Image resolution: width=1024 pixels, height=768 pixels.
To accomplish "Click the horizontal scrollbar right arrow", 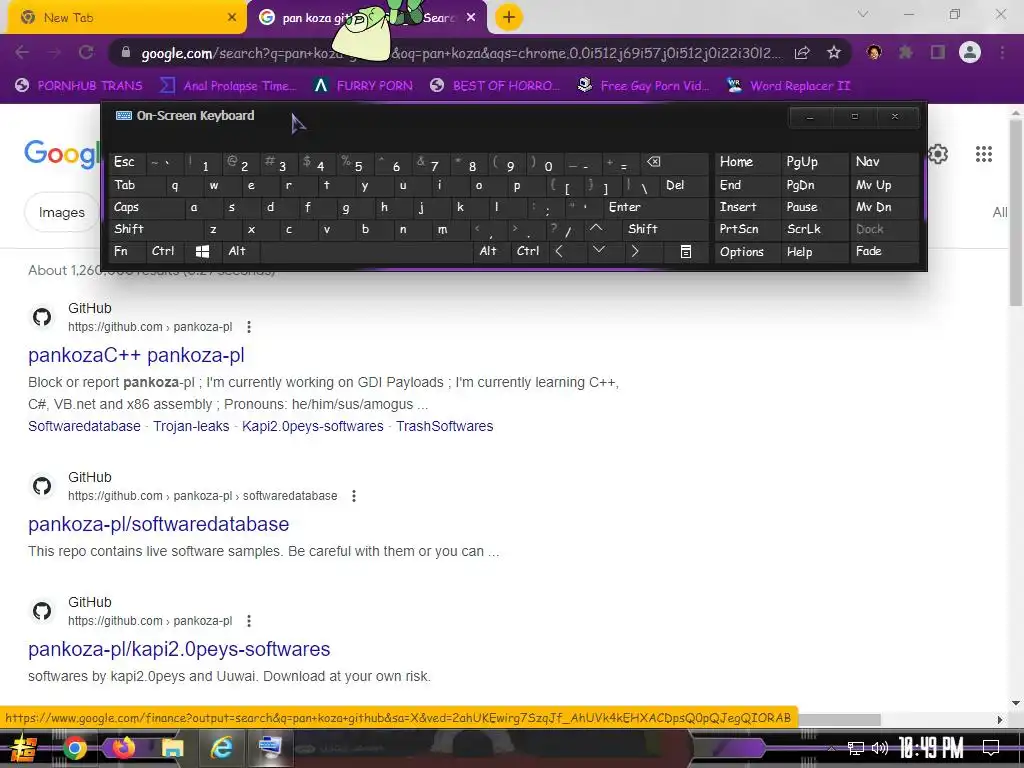I will click(999, 720).
